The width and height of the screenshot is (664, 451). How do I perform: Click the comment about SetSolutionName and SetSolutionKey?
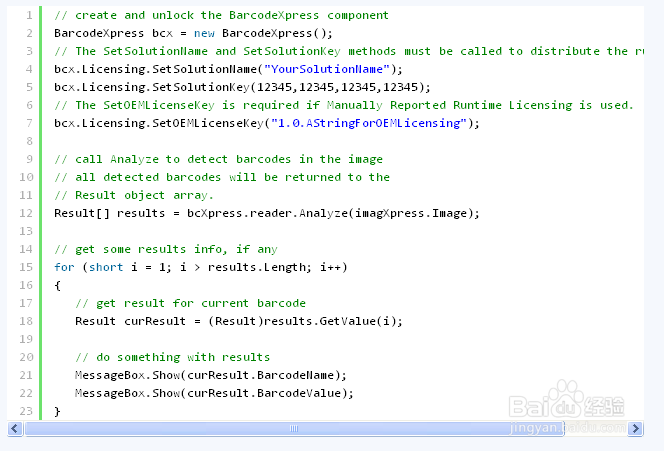pyautogui.click(x=349, y=52)
